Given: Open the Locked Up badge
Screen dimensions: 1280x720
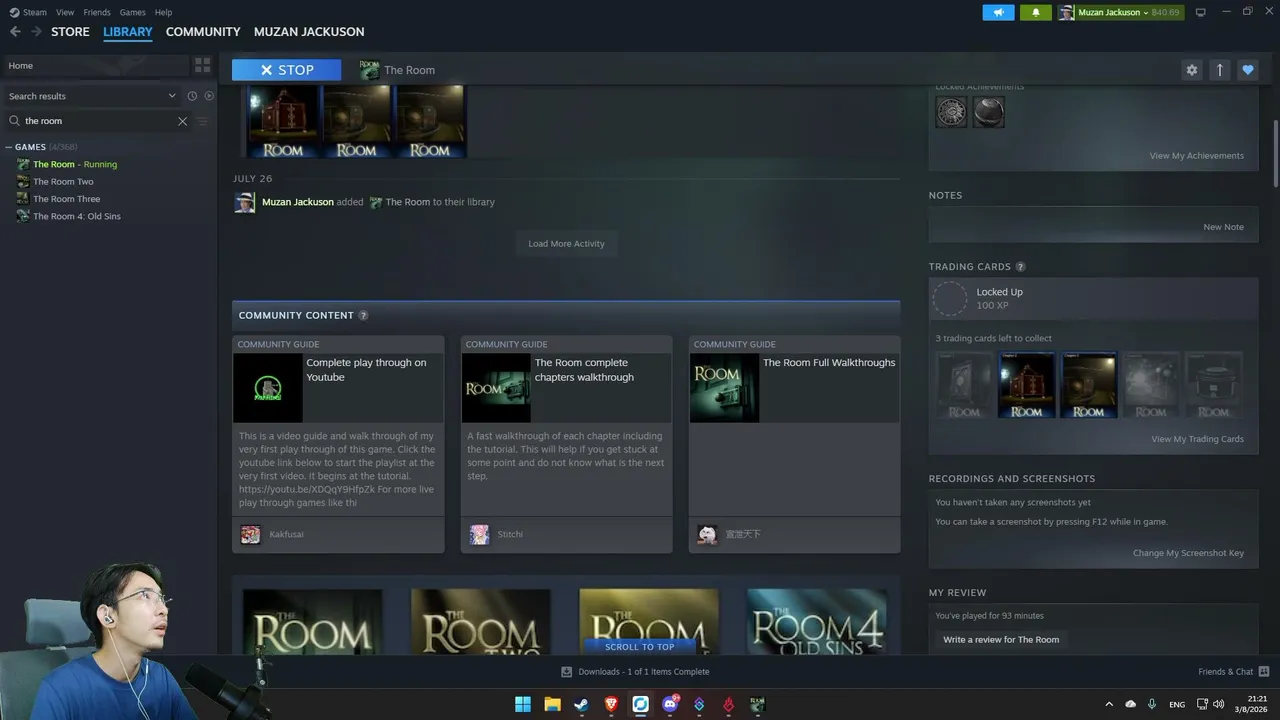Looking at the screenshot, I should tap(1094, 298).
